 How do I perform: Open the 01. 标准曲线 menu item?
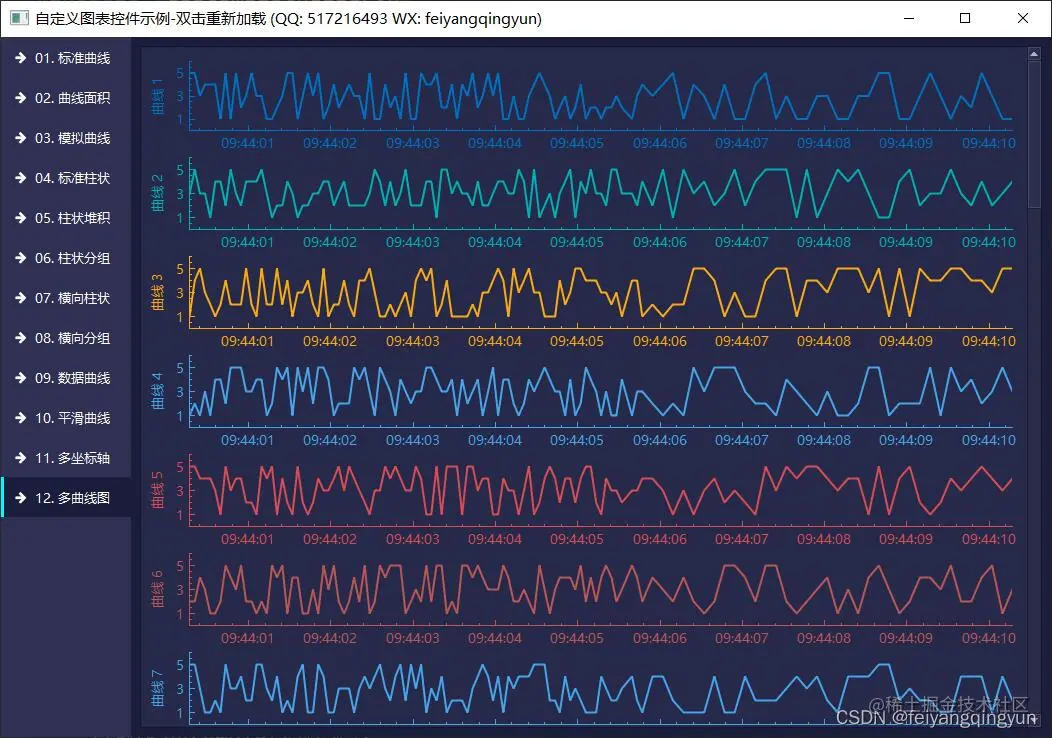(x=65, y=58)
